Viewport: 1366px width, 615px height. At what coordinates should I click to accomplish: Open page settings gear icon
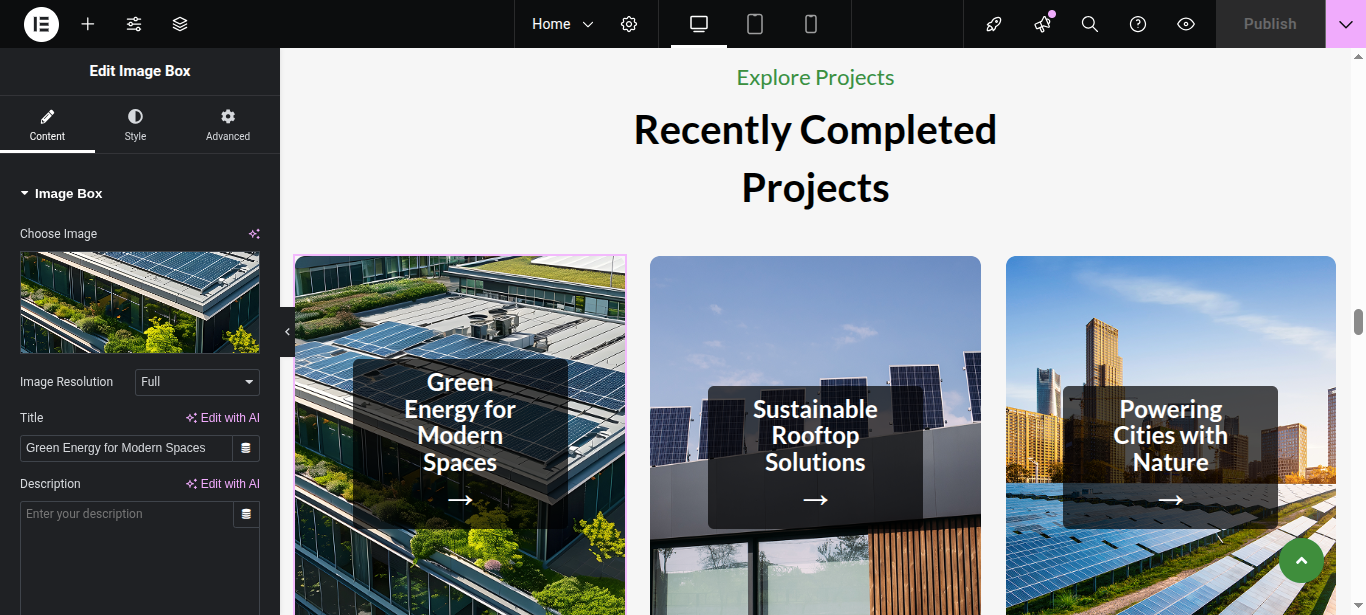(629, 24)
